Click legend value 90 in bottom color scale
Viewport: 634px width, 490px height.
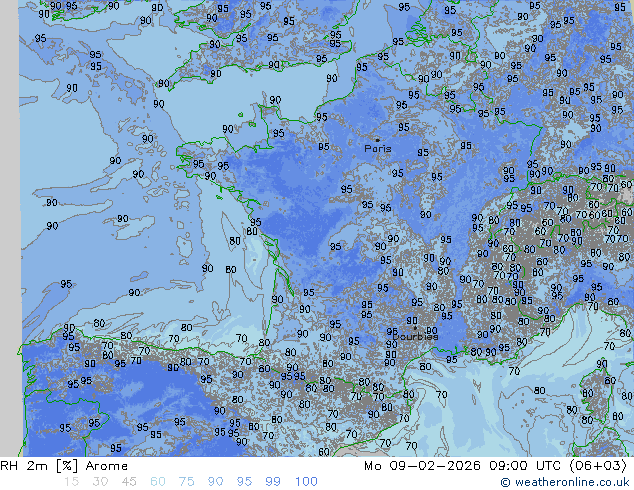(215, 482)
